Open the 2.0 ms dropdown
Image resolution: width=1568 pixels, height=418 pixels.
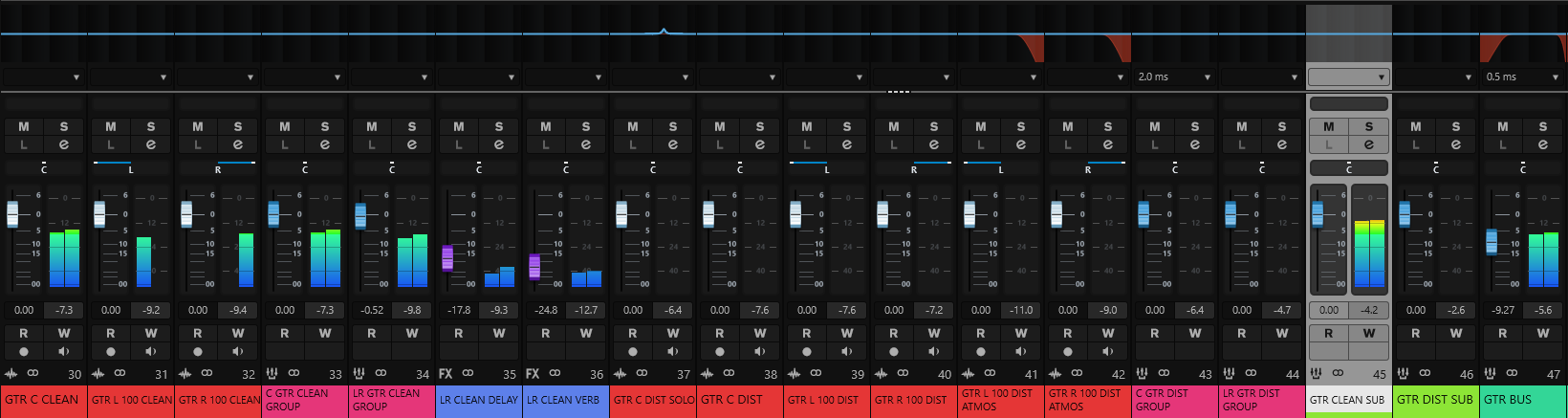1175,77
